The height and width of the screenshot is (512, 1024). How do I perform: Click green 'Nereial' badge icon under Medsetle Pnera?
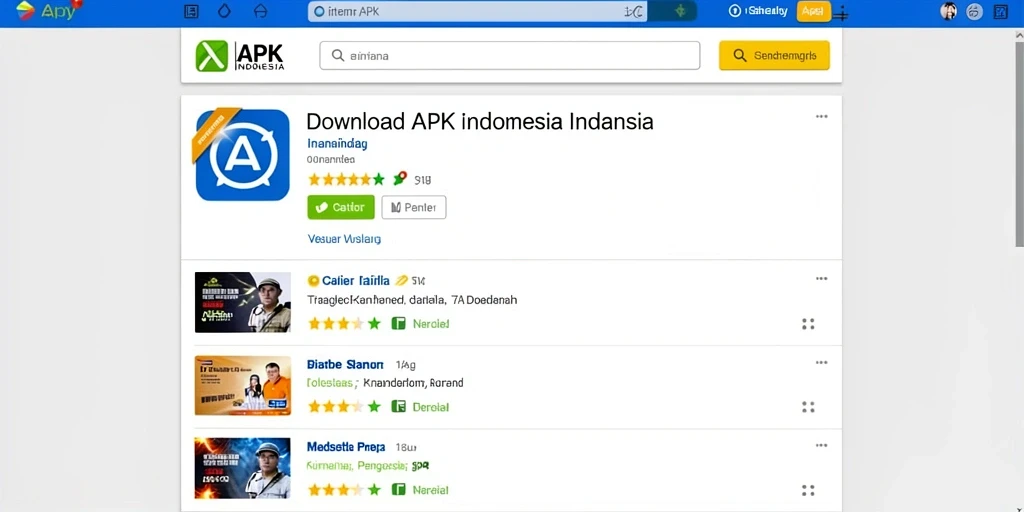point(398,490)
